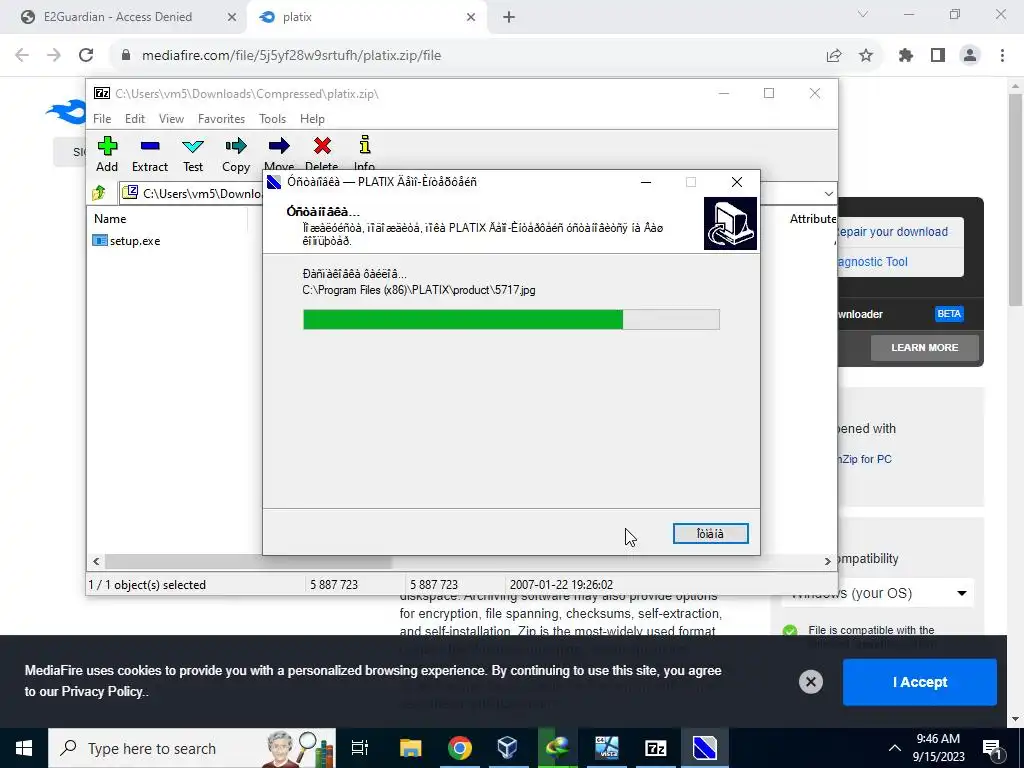Switch to the E2Guardian - Access Denied tab

pos(118,17)
